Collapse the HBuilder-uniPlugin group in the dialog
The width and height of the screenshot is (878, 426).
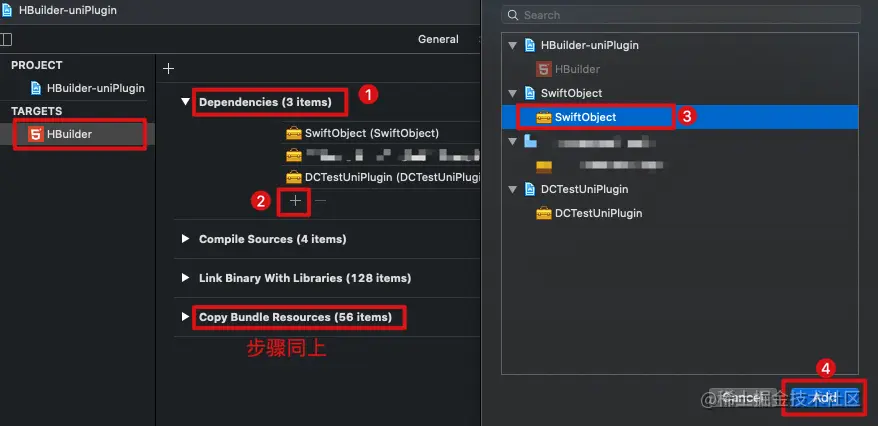[512, 45]
